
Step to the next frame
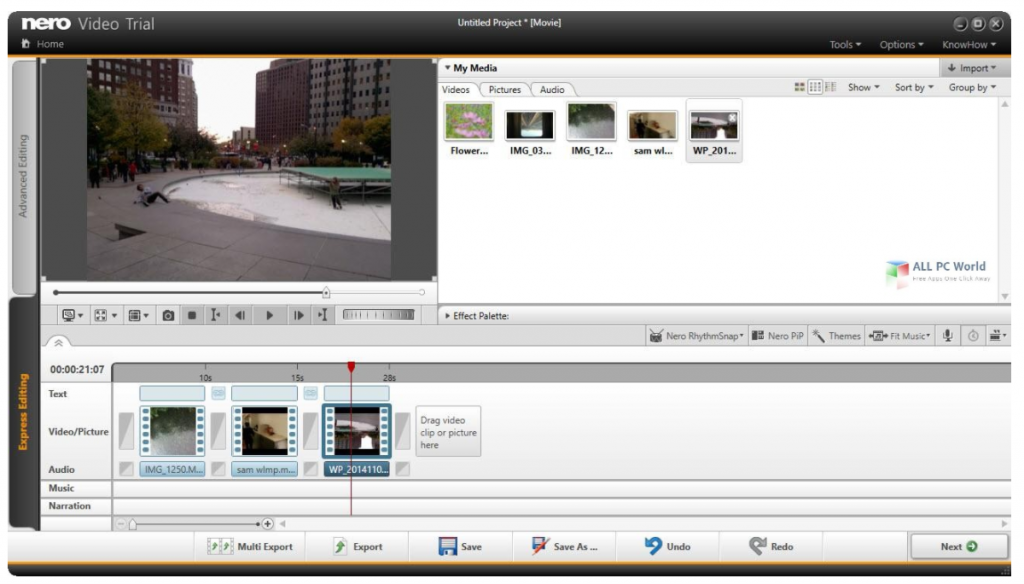(x=298, y=316)
